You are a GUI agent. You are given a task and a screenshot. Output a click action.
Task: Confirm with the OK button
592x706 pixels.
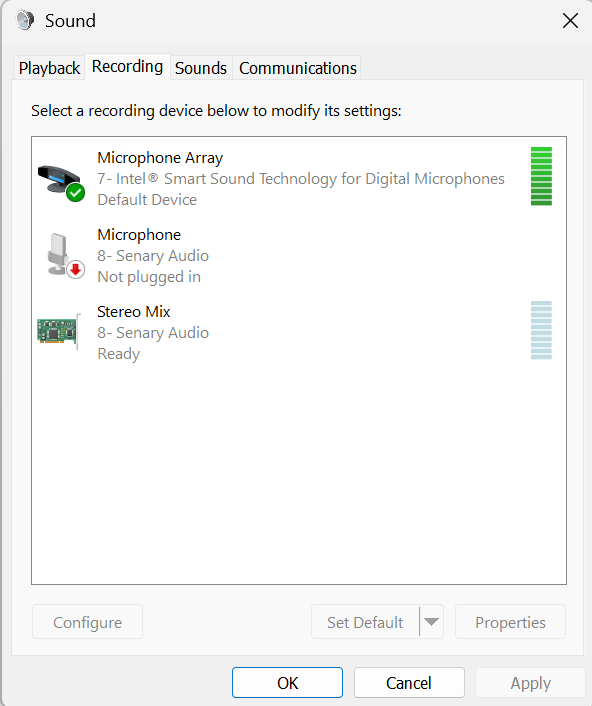[287, 683]
